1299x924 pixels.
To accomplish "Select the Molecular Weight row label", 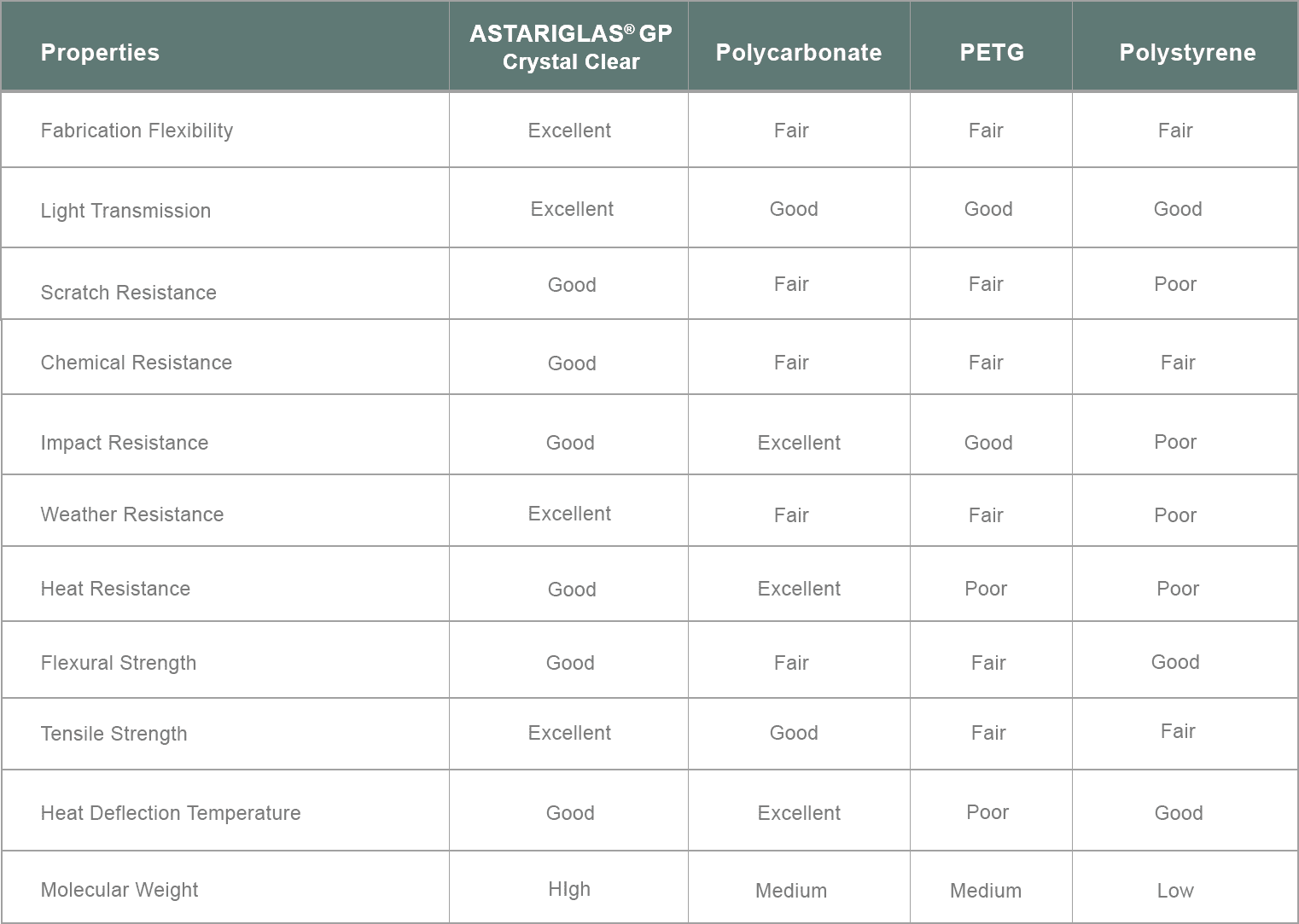I will pyautogui.click(x=119, y=890).
